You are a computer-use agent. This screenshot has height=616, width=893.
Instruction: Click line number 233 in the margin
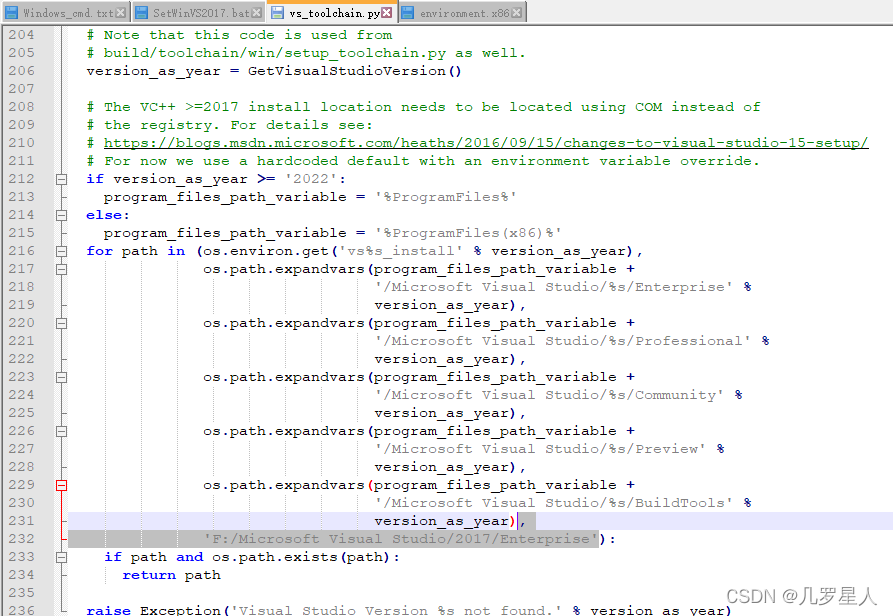pyautogui.click(x=21, y=557)
